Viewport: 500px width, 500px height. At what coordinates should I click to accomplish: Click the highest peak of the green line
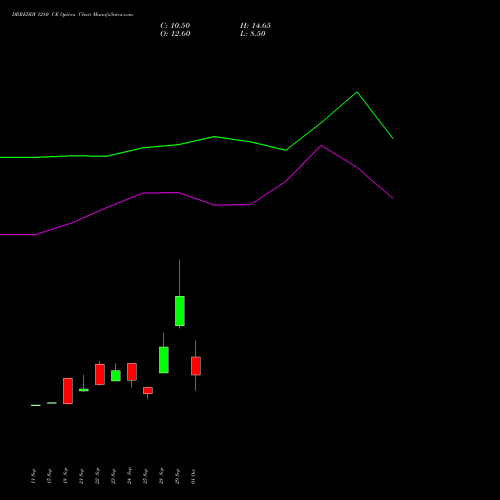click(x=357, y=92)
